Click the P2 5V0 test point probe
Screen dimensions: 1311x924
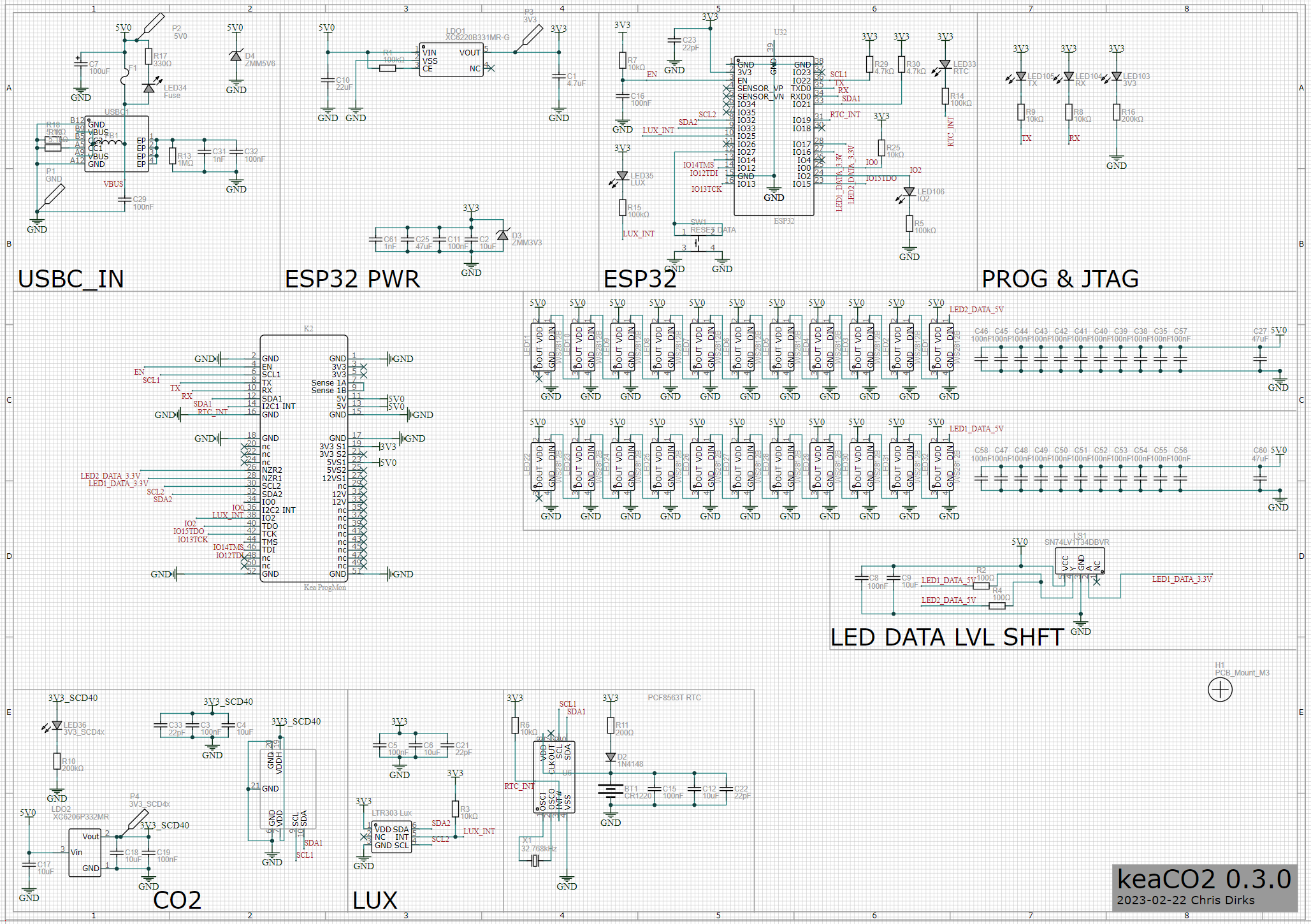click(x=150, y=27)
